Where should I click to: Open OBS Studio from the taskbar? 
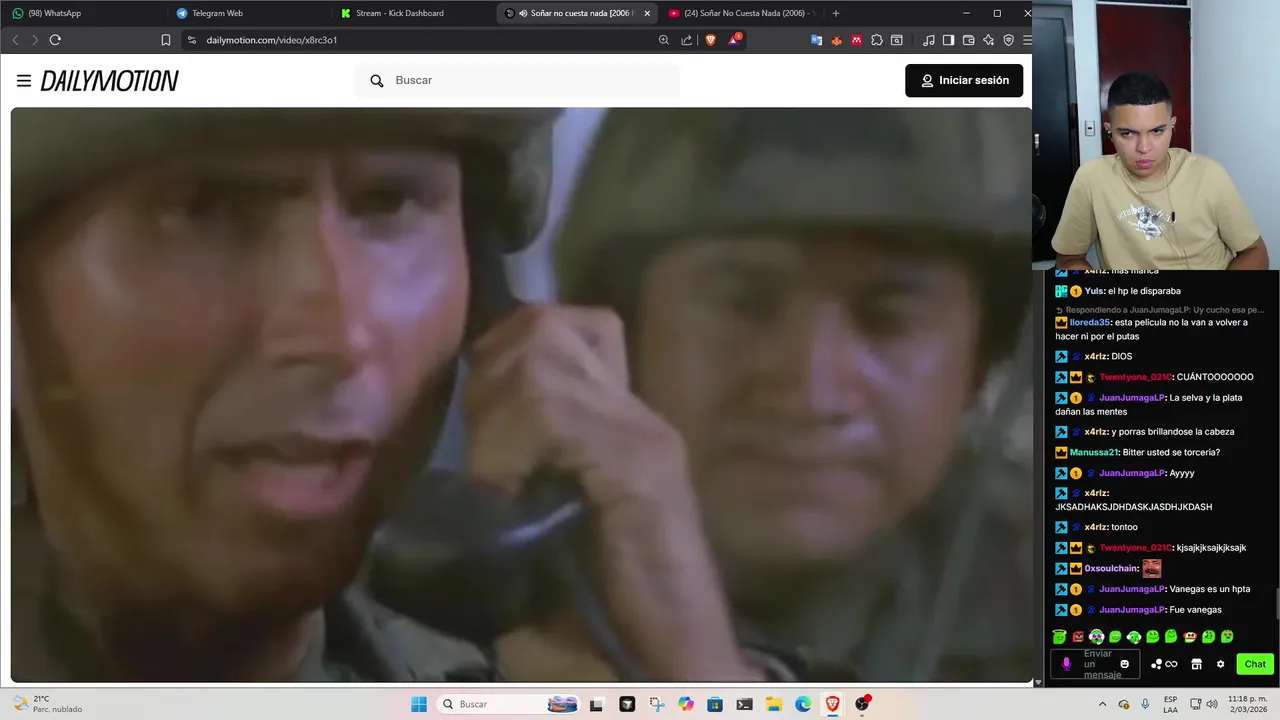coord(862,704)
